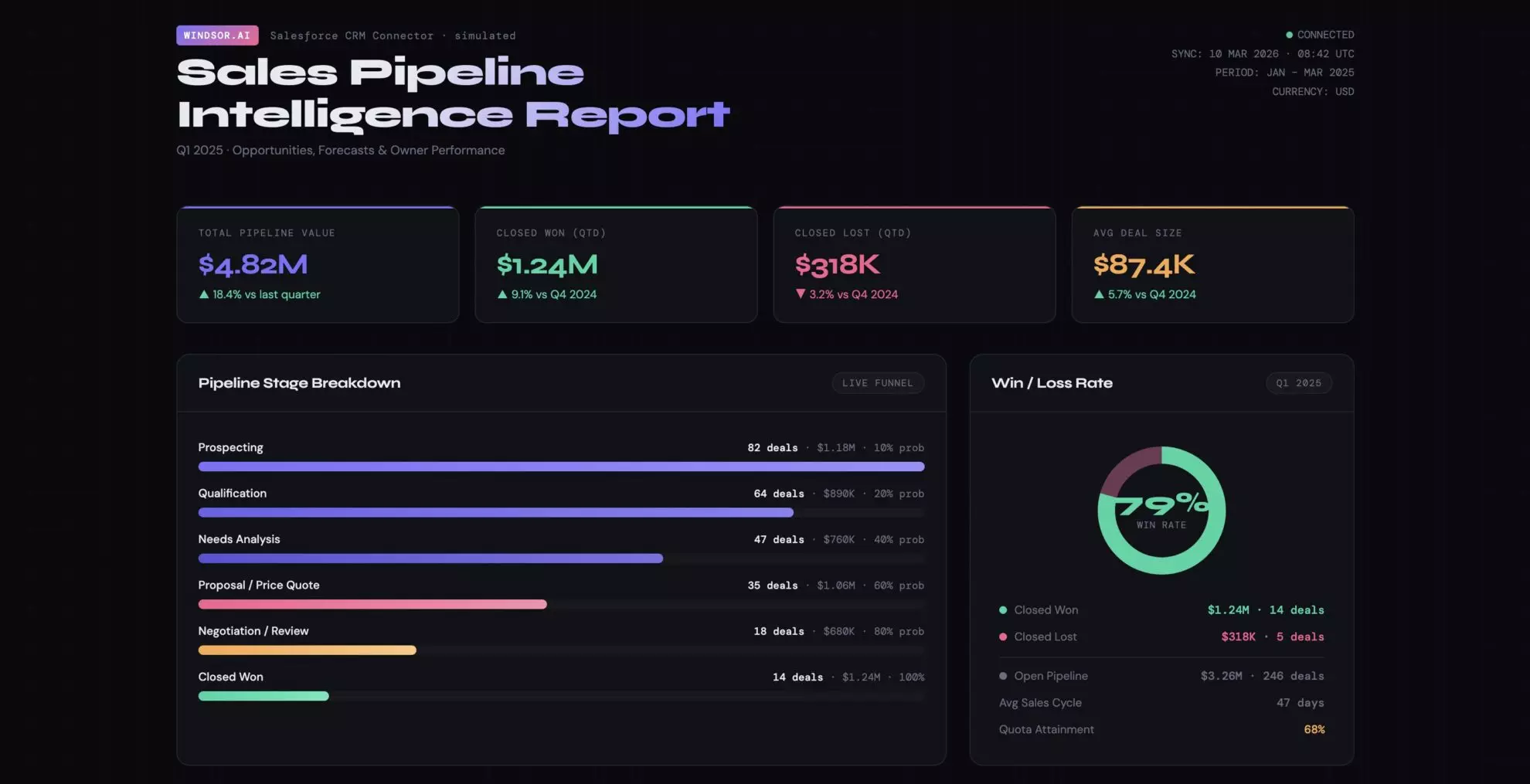Click the Quota Attainment 68% value
This screenshot has width=1530, height=784.
[1314, 729]
